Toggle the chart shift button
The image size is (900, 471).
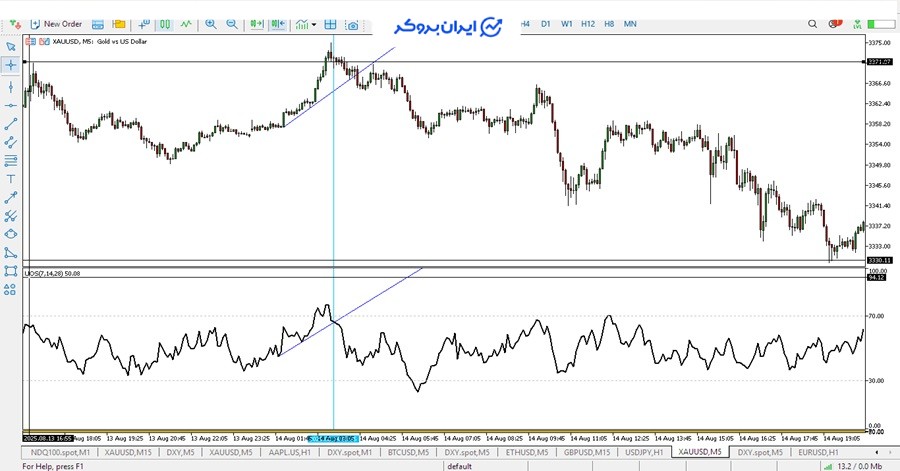[x=279, y=23]
